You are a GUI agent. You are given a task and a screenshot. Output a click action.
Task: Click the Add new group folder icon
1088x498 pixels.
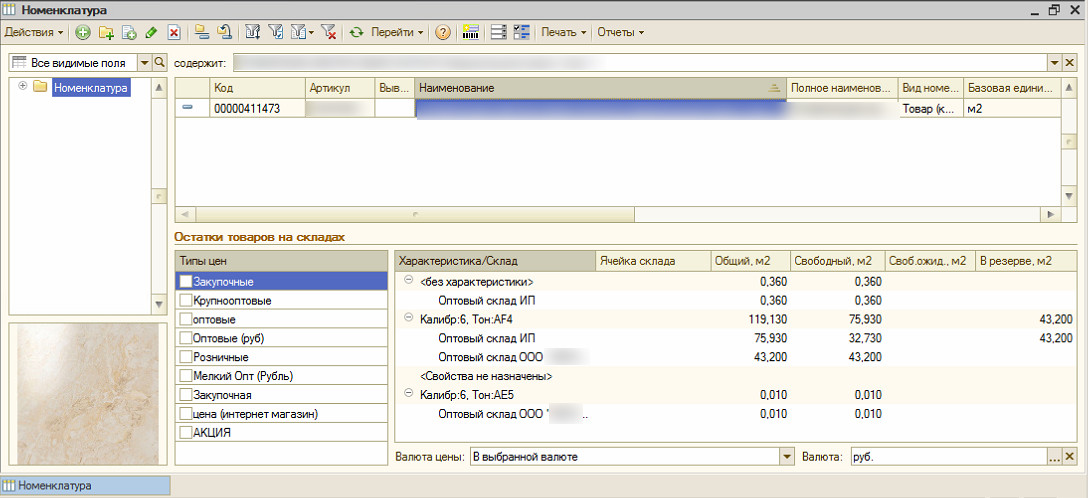[x=106, y=32]
